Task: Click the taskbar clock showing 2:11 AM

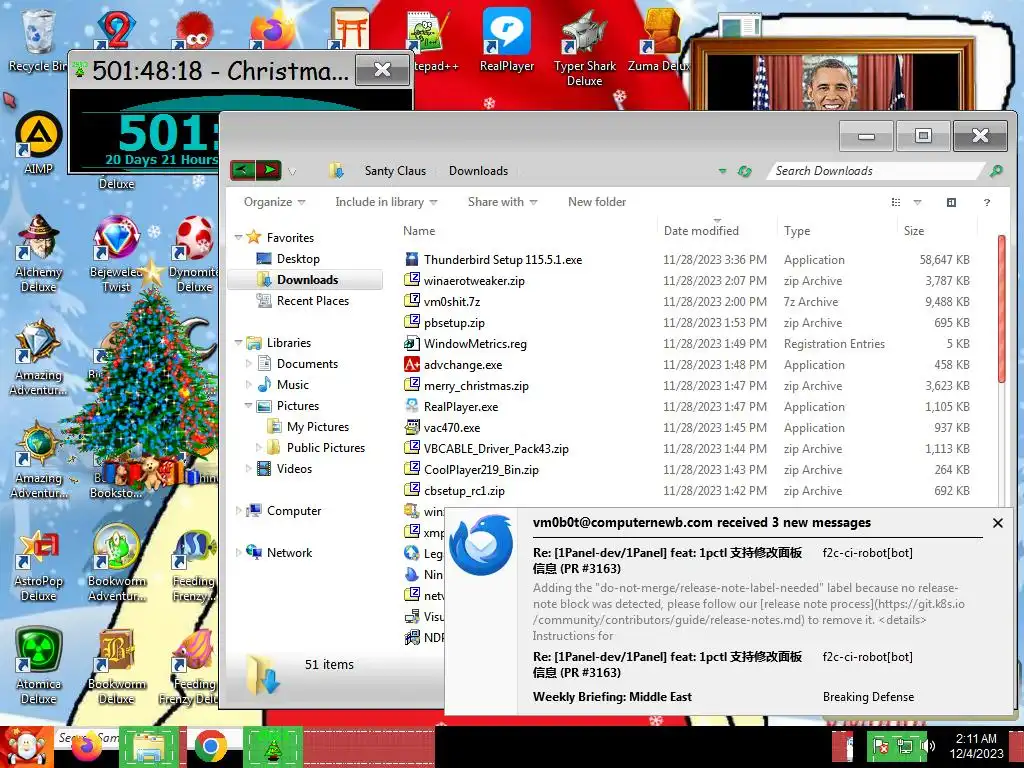Action: coord(976,746)
